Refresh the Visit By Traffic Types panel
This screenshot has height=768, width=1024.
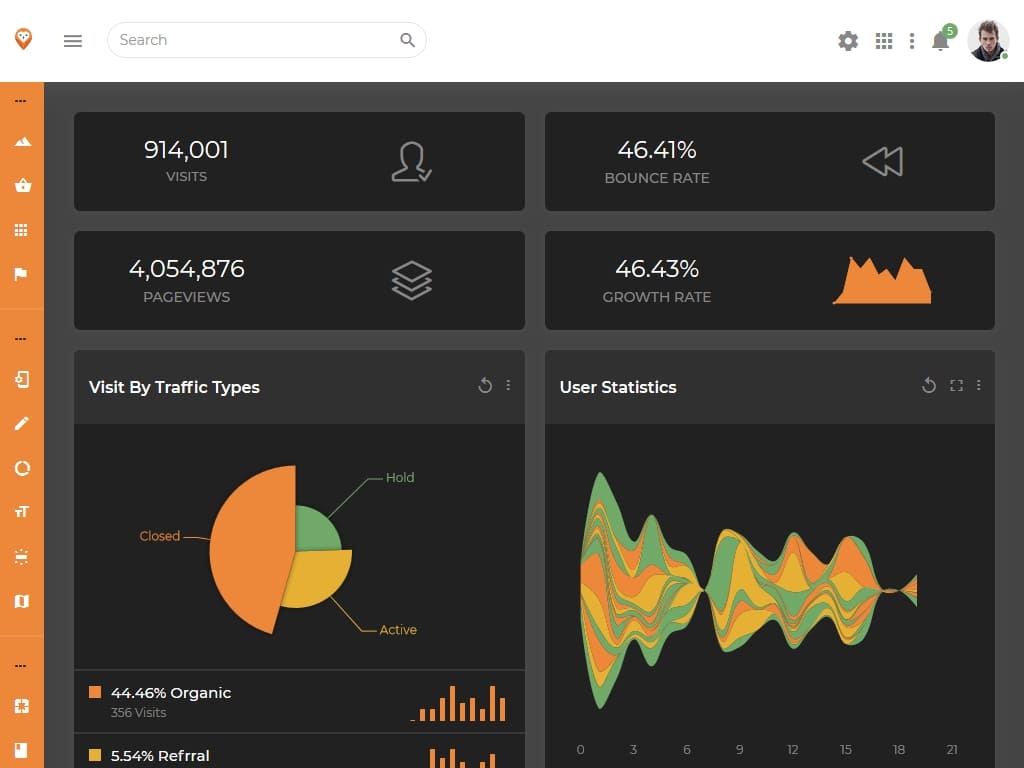[x=485, y=386]
